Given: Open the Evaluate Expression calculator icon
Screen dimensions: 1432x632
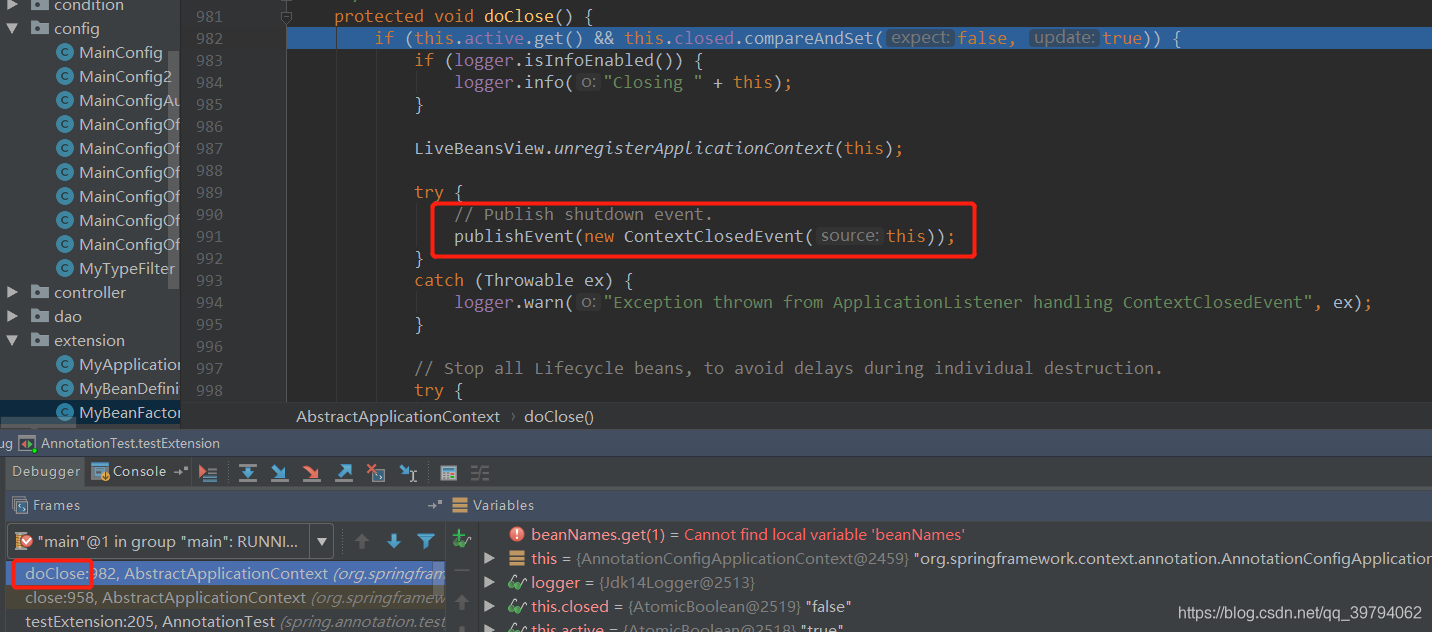Looking at the screenshot, I should click(x=448, y=472).
